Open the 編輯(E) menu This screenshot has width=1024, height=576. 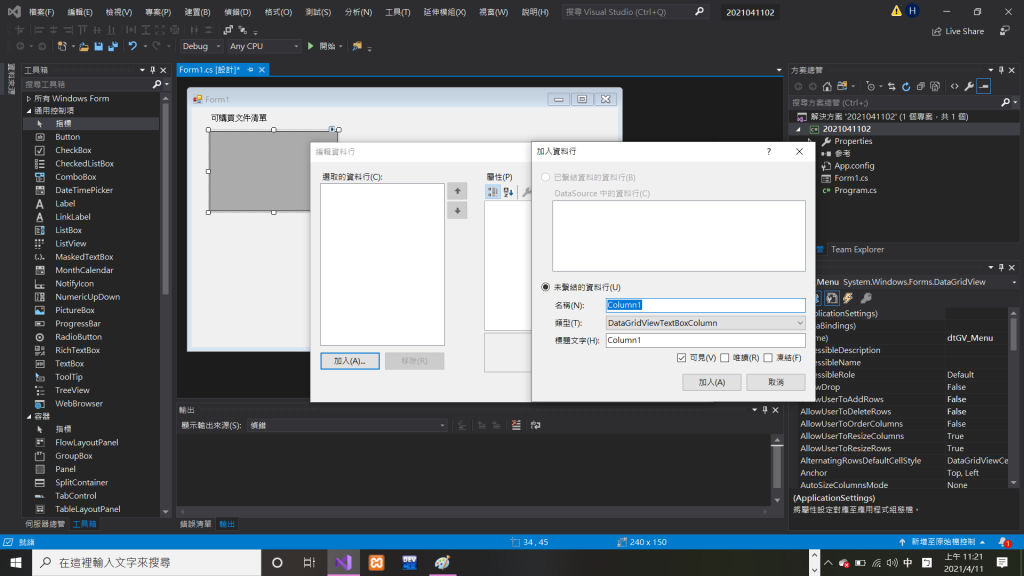tap(80, 12)
